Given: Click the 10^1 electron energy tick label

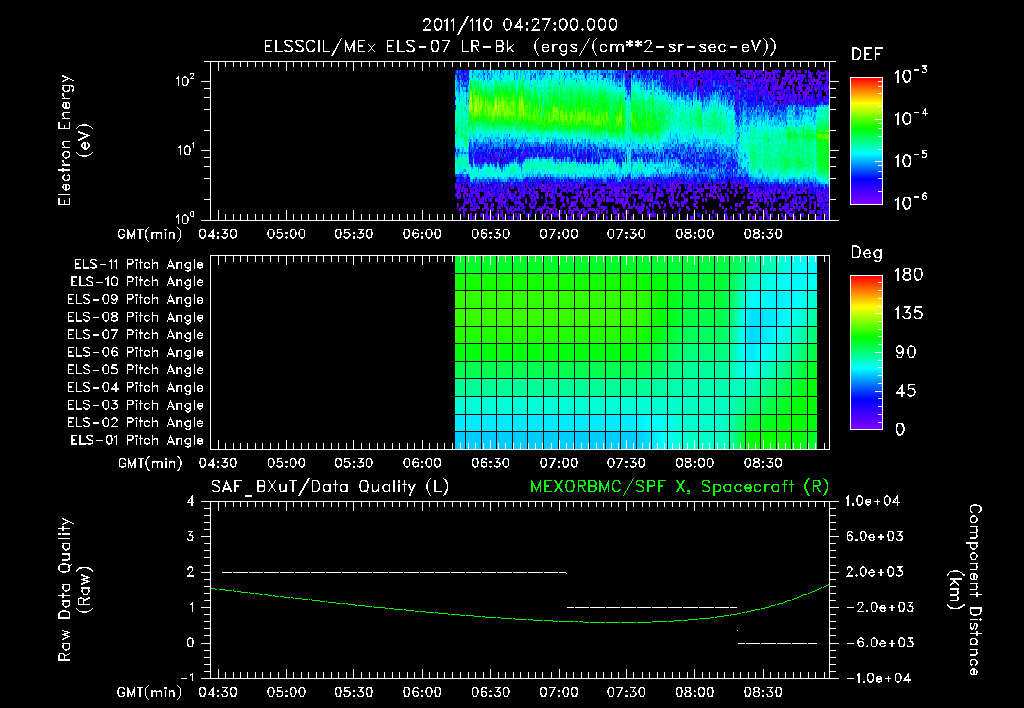Looking at the screenshot, I should [184, 150].
